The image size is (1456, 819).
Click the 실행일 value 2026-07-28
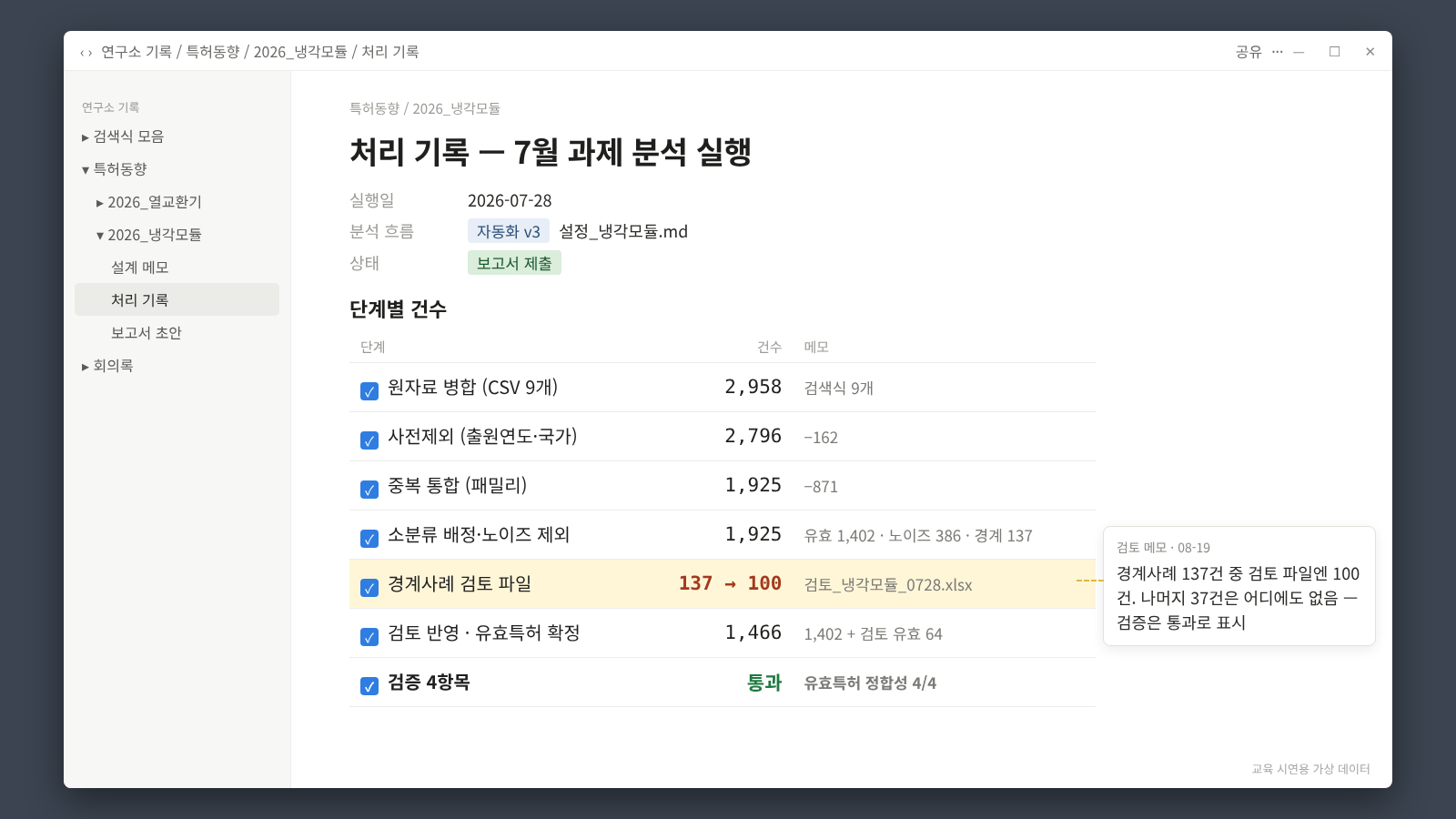click(510, 200)
